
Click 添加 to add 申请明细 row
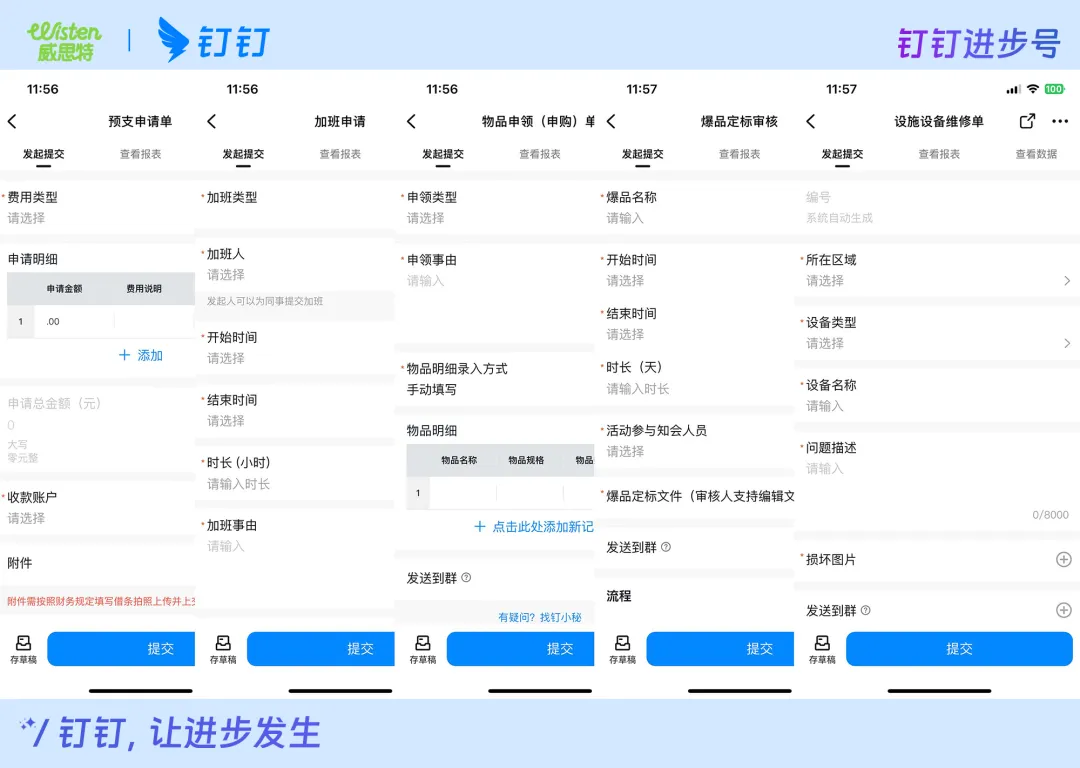[x=141, y=355]
